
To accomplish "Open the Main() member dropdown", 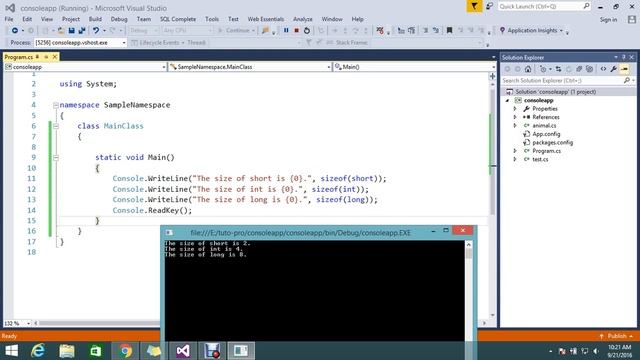I will tap(493, 67).
